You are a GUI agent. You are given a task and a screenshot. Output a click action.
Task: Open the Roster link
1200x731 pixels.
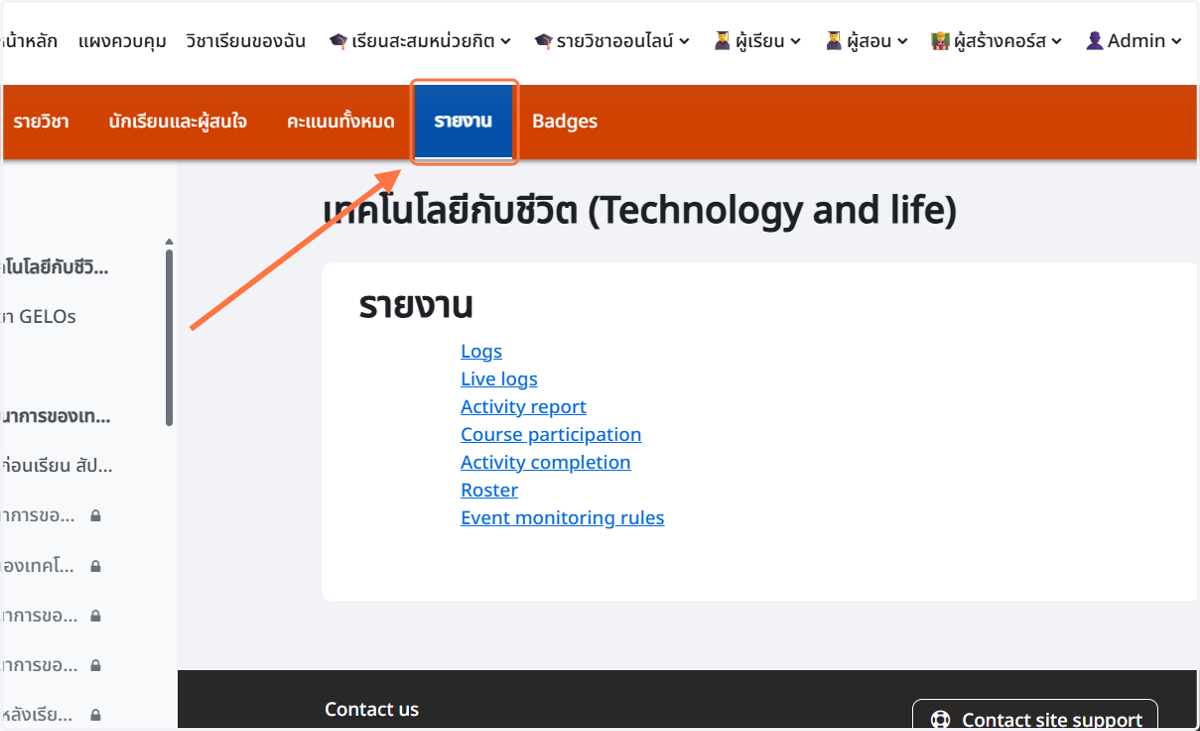pyautogui.click(x=489, y=490)
